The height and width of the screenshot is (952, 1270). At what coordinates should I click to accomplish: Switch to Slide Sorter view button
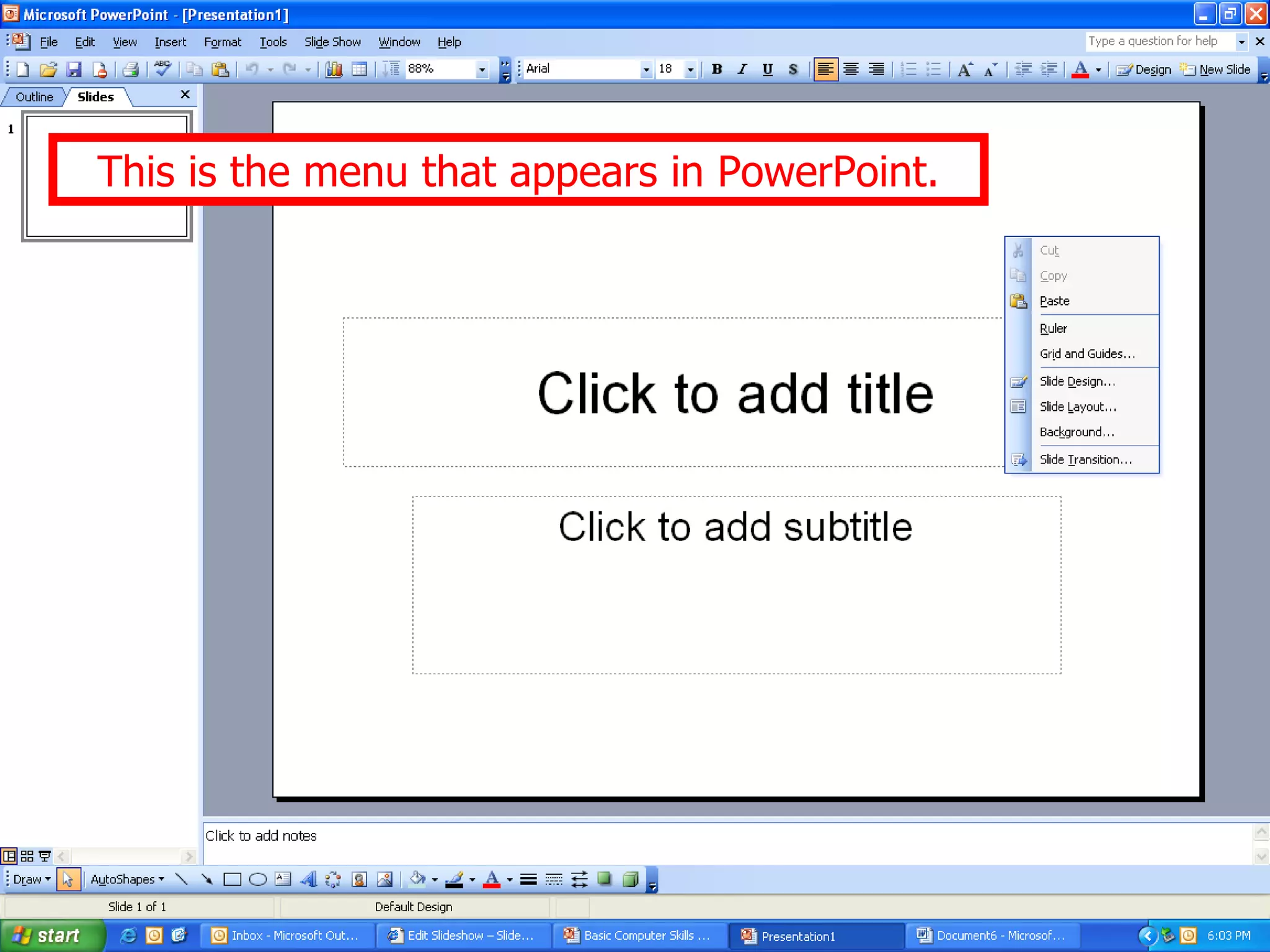(x=27, y=857)
